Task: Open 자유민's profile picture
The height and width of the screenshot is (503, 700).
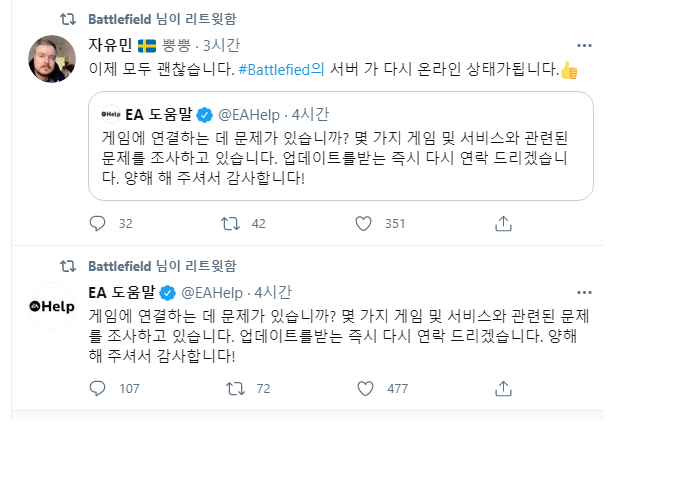Action: click(52, 59)
